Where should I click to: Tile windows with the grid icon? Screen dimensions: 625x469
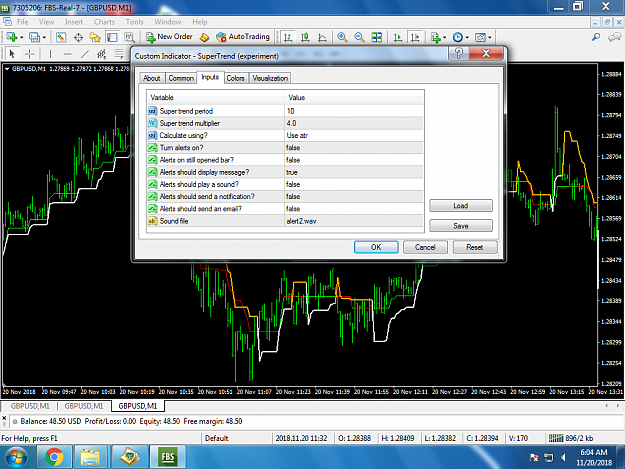click(x=377, y=37)
